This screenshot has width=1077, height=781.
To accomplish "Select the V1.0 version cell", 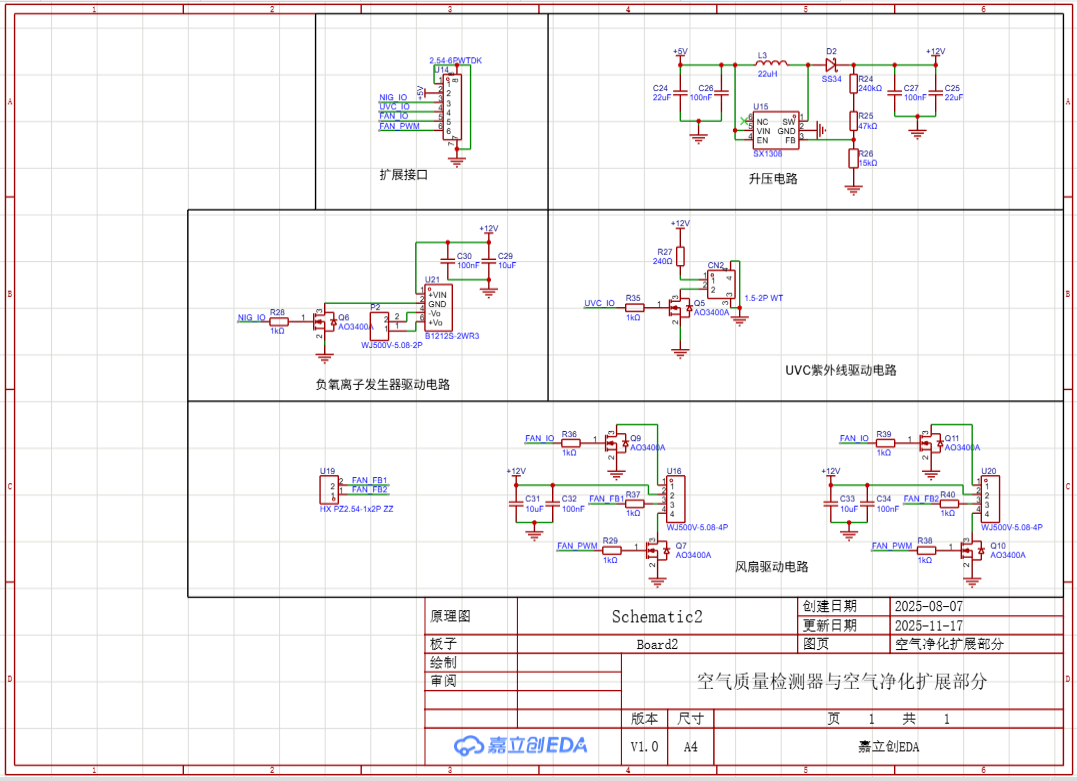I will pos(644,746).
